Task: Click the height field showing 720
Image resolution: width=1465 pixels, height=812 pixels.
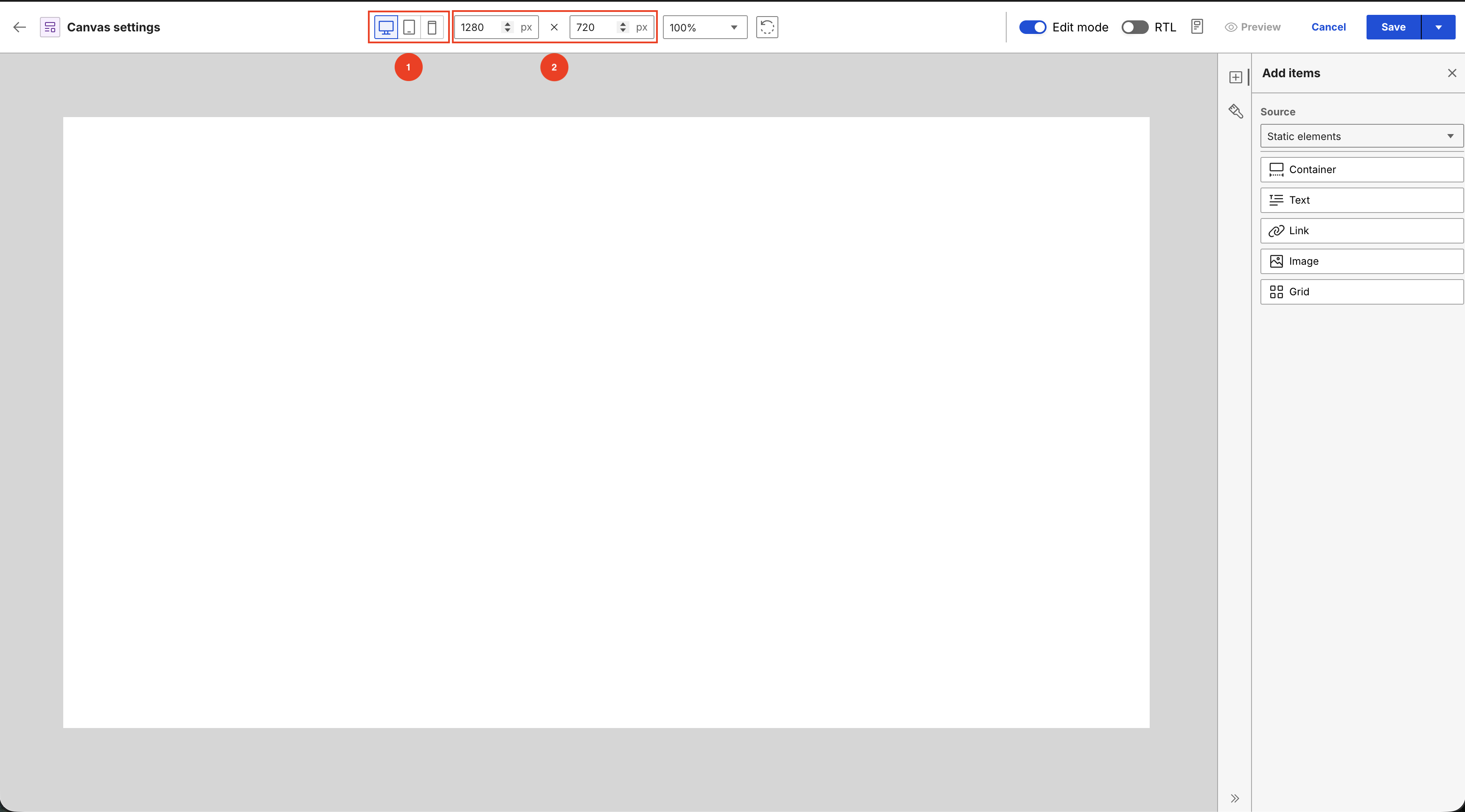Action: click(612, 27)
